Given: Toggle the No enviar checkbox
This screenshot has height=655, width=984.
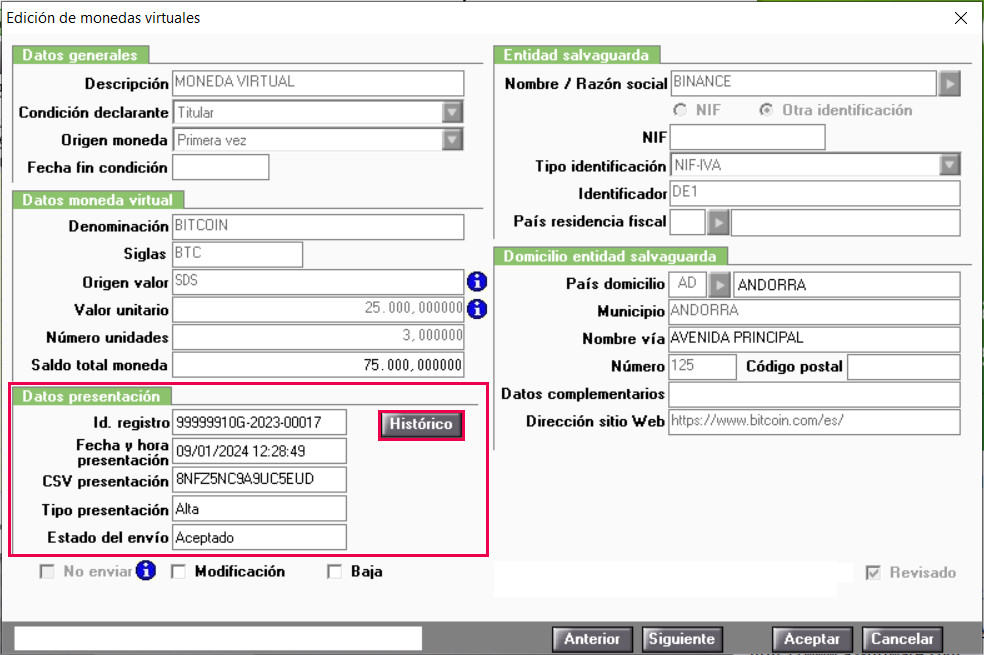Looking at the screenshot, I should coord(47,572).
